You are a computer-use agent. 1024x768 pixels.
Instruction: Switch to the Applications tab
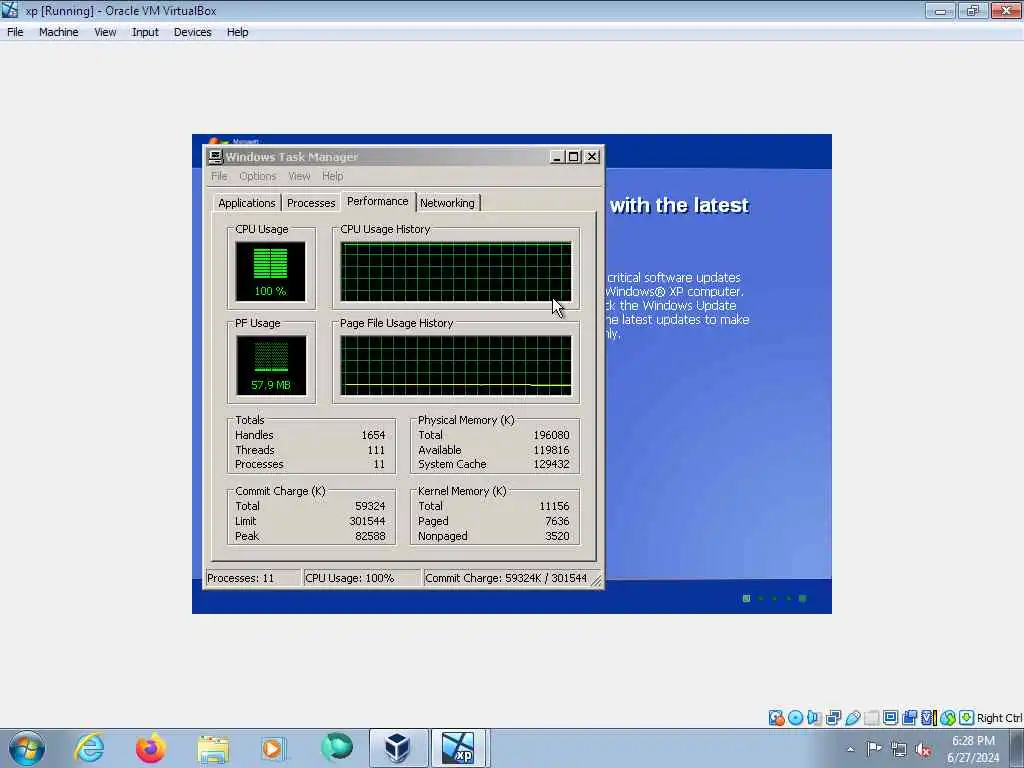(246, 203)
